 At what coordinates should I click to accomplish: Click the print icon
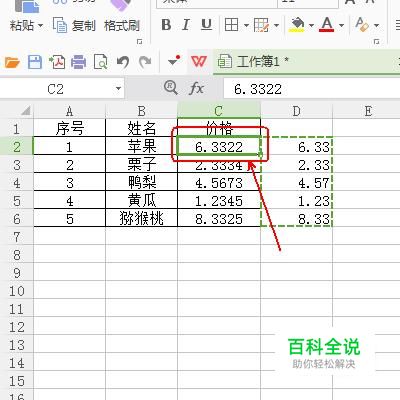(78, 62)
